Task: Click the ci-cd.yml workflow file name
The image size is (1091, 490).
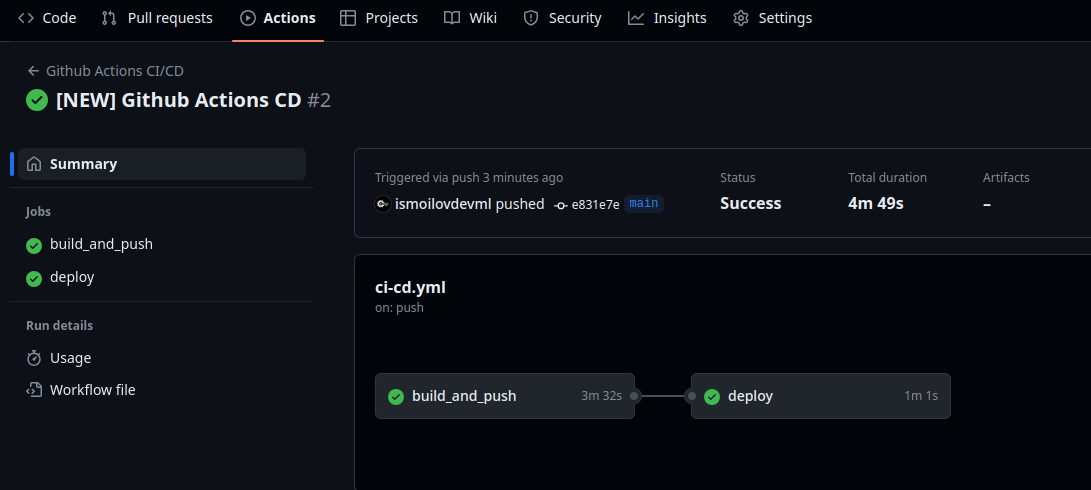Action: coord(410,287)
